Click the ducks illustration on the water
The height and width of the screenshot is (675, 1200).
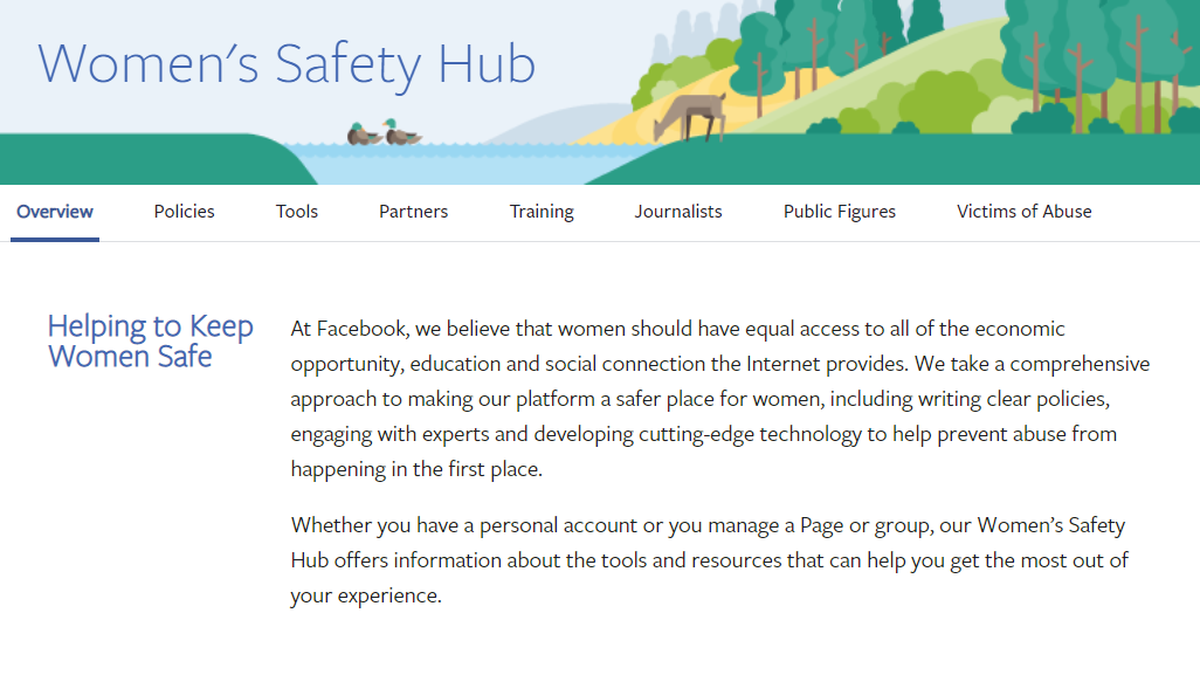click(384, 132)
